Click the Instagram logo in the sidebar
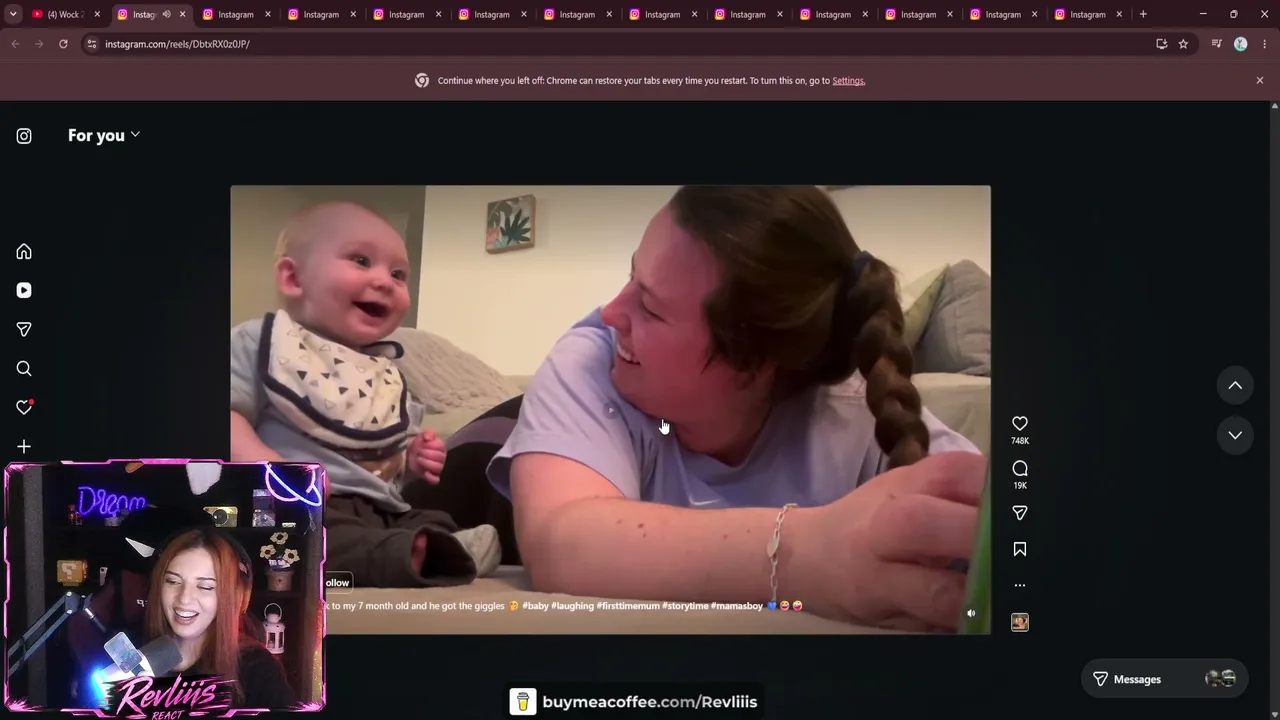Screen dimensions: 1280x720 24,136
